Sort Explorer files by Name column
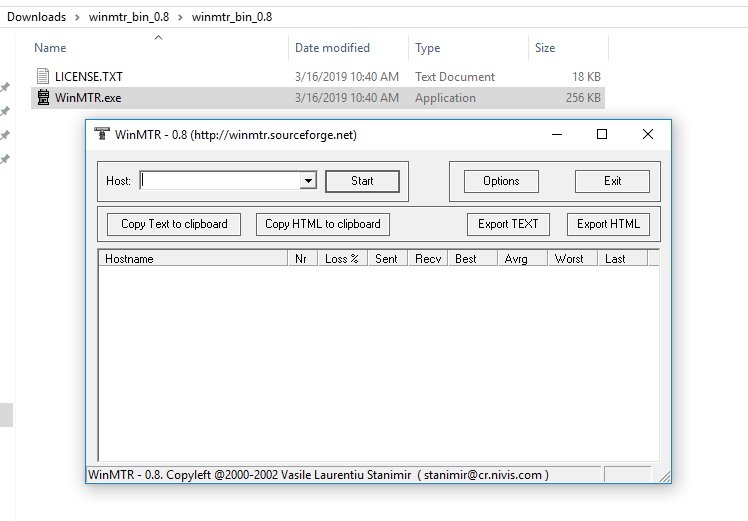 click(x=50, y=48)
